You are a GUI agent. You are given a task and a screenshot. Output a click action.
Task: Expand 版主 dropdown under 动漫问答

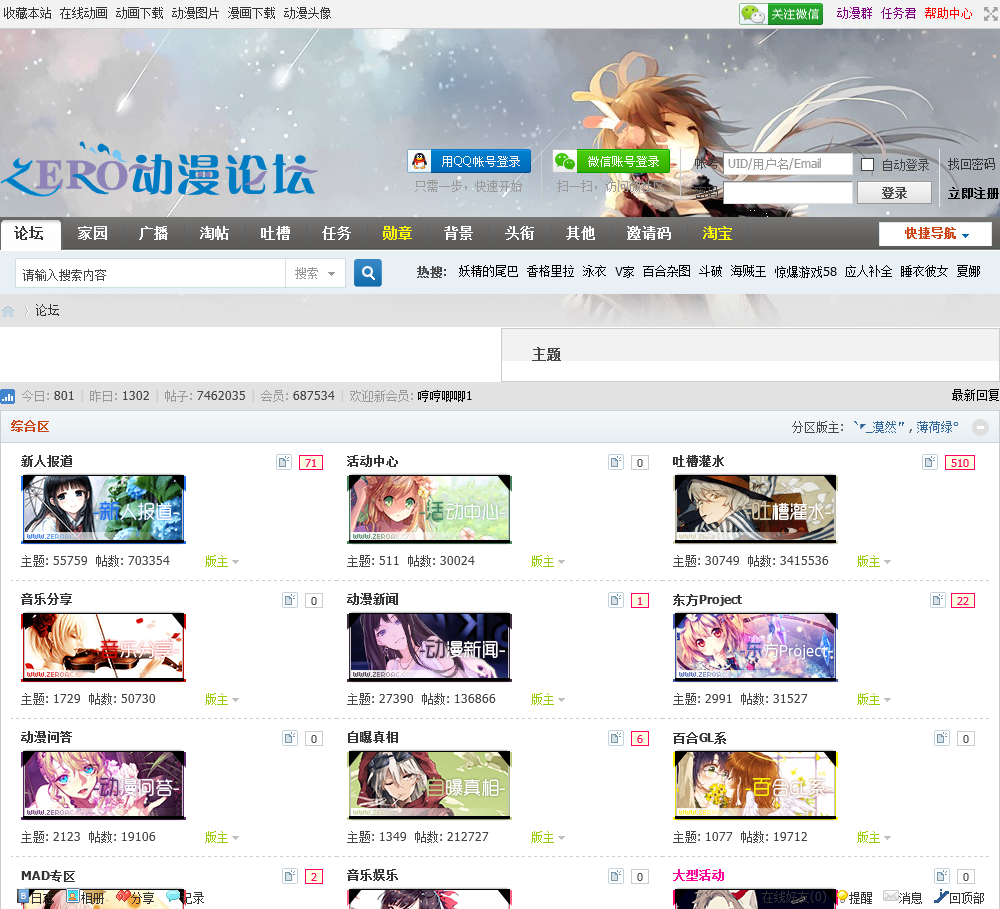(x=221, y=837)
